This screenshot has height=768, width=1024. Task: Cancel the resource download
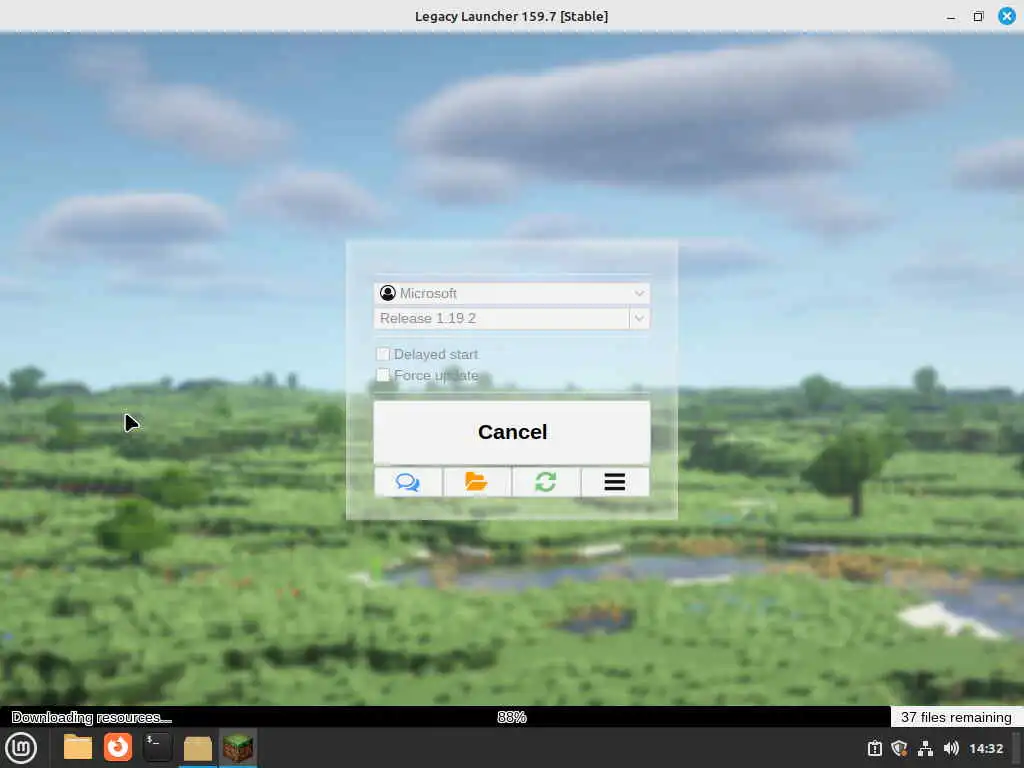512,432
